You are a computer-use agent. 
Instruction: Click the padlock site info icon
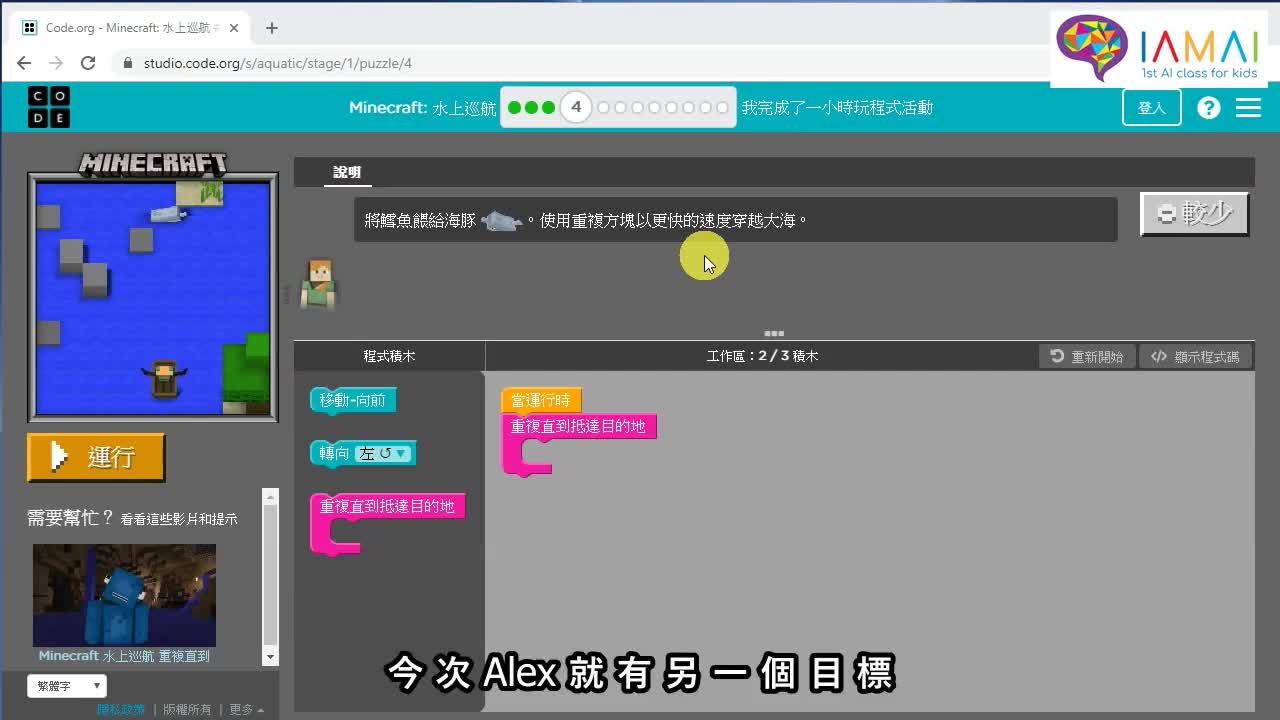click(128, 63)
